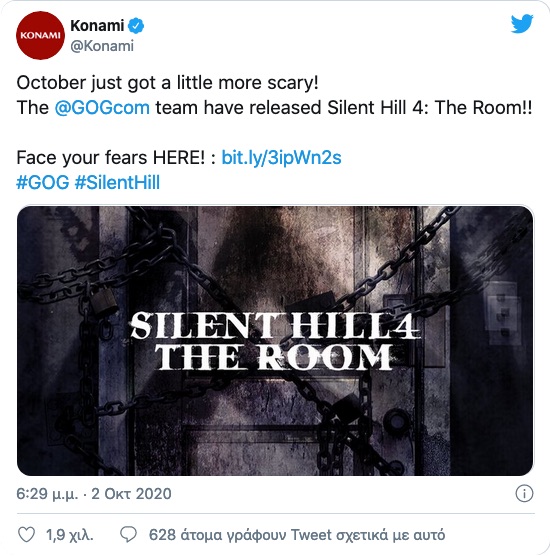Open the Silent Hill 4 image
This screenshot has height=556, width=550.
tap(275, 341)
